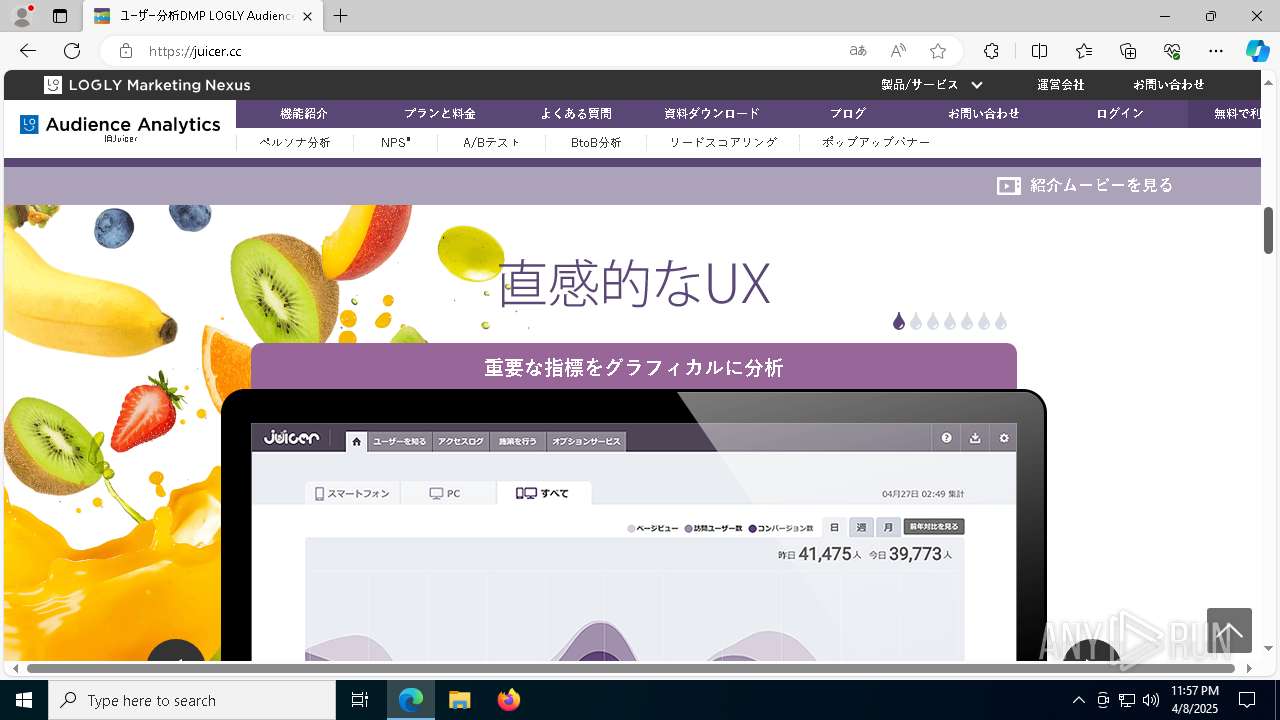Open ブログ menu item
Screen dimensions: 1280x720
[848, 114]
